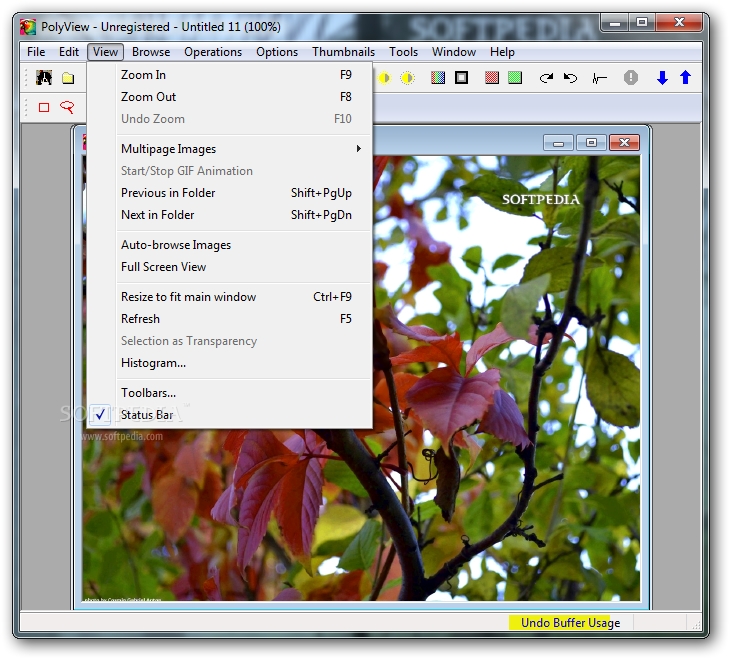
Task: Open the Browse menu
Action: 151,52
